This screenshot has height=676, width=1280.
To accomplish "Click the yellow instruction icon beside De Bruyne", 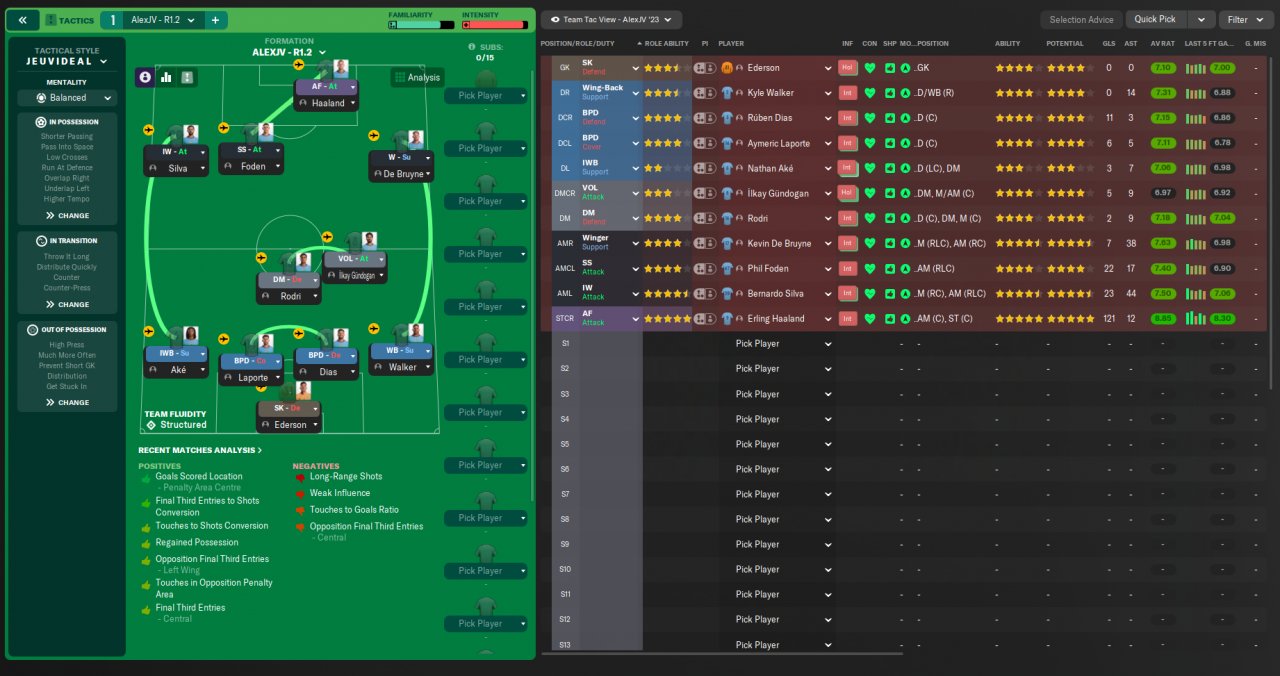I will click(x=373, y=135).
